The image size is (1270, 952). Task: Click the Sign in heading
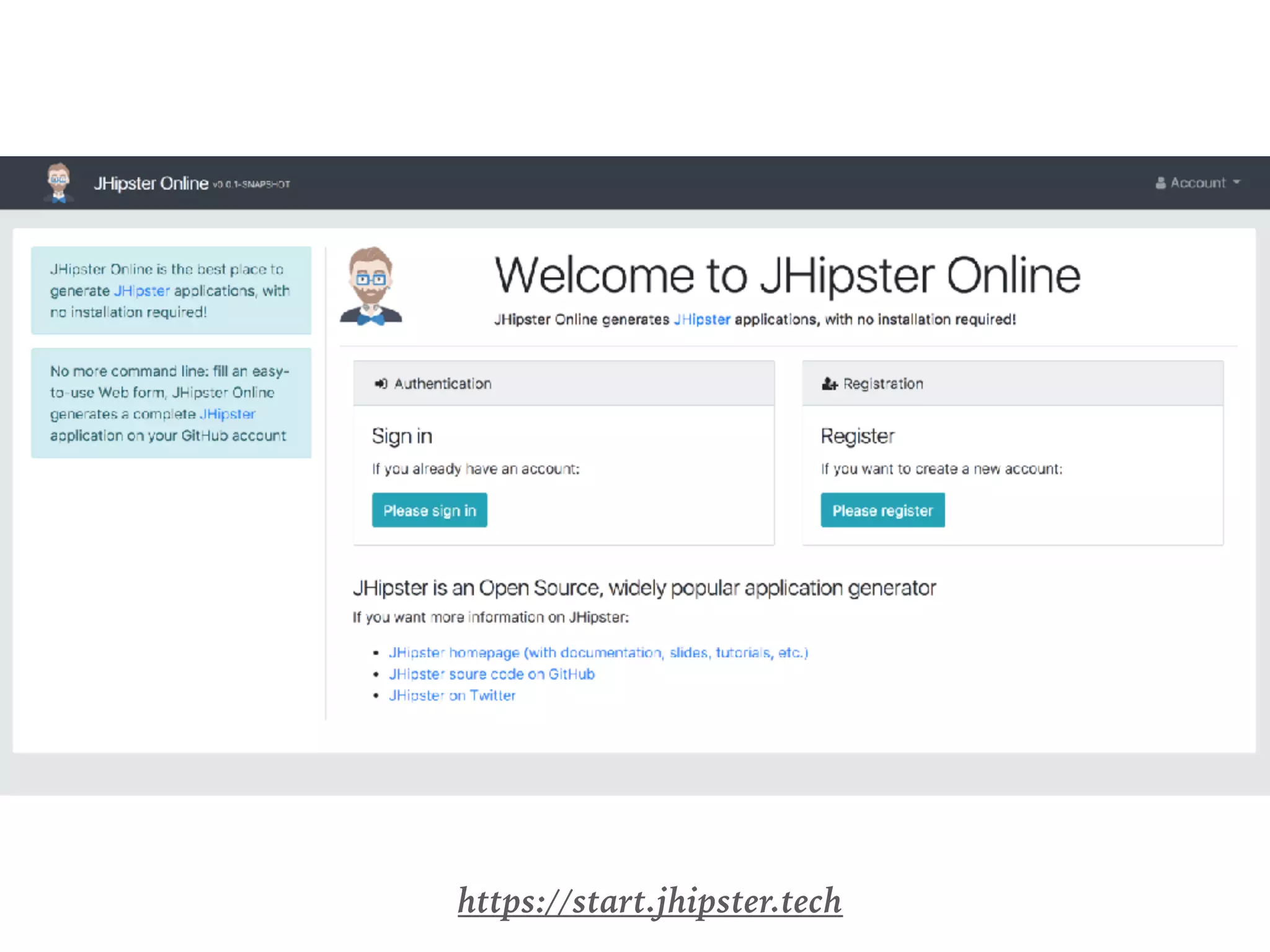402,436
